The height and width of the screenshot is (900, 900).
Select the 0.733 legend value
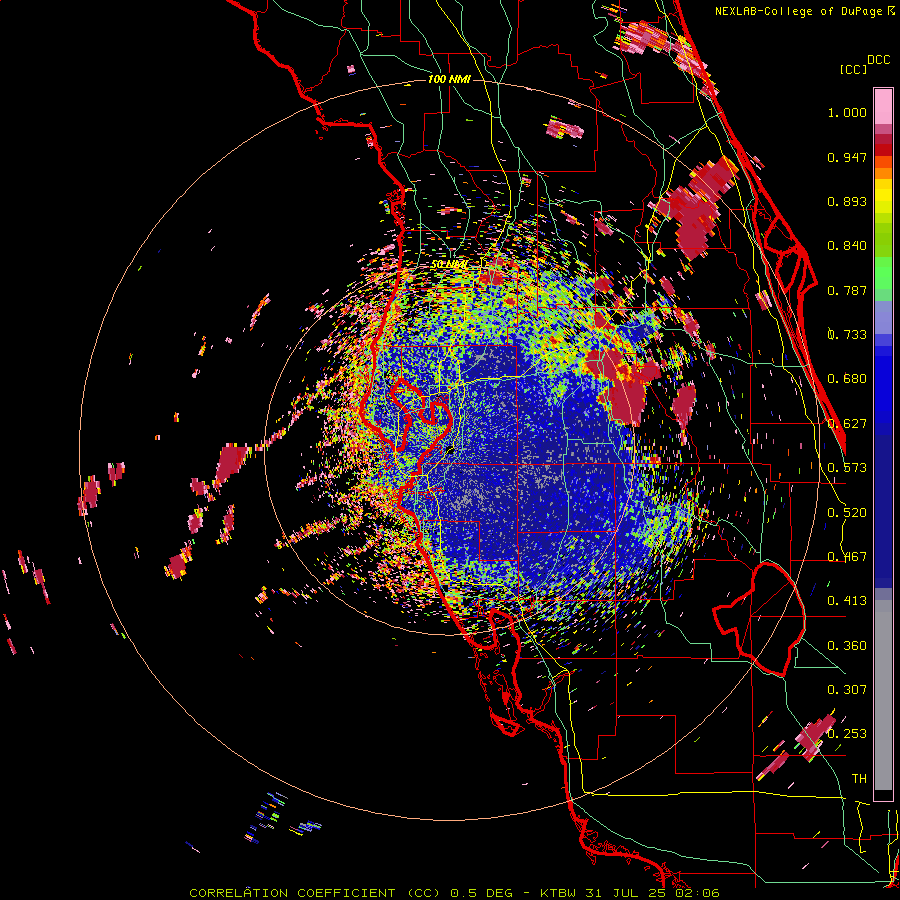(x=847, y=335)
